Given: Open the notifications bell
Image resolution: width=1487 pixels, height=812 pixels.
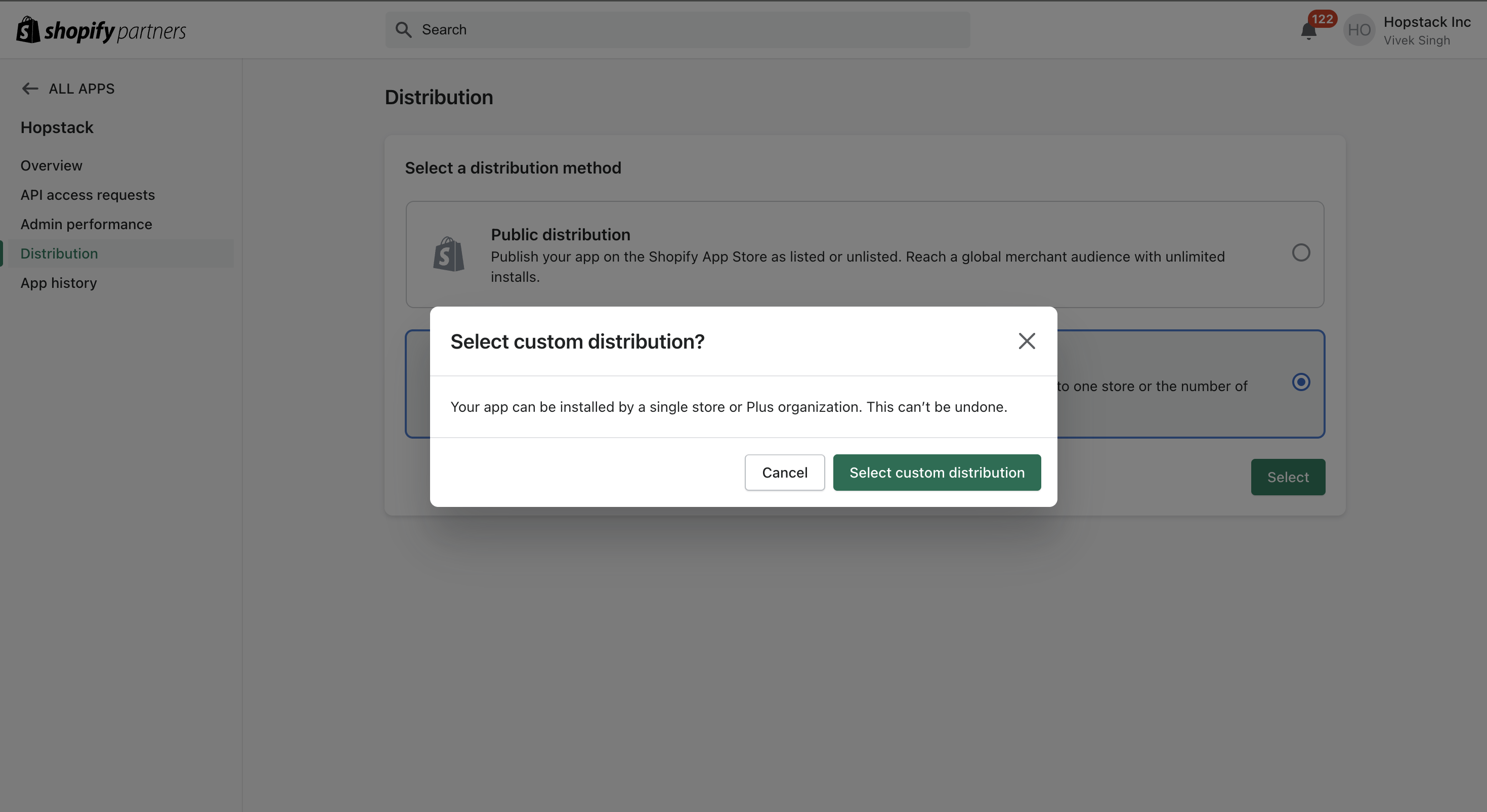Looking at the screenshot, I should tap(1308, 31).
